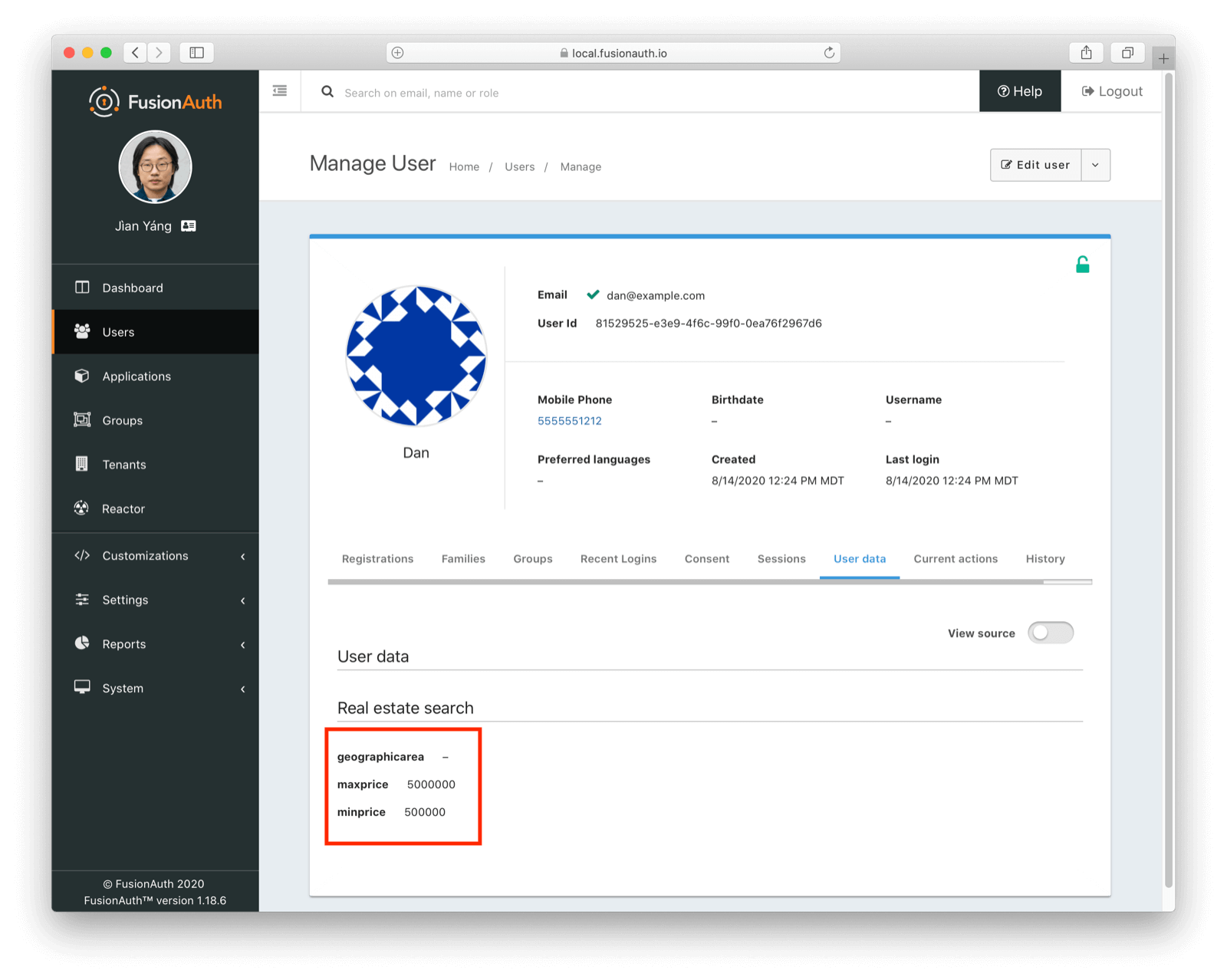Click the Manage breadcrumb item

pyautogui.click(x=581, y=166)
